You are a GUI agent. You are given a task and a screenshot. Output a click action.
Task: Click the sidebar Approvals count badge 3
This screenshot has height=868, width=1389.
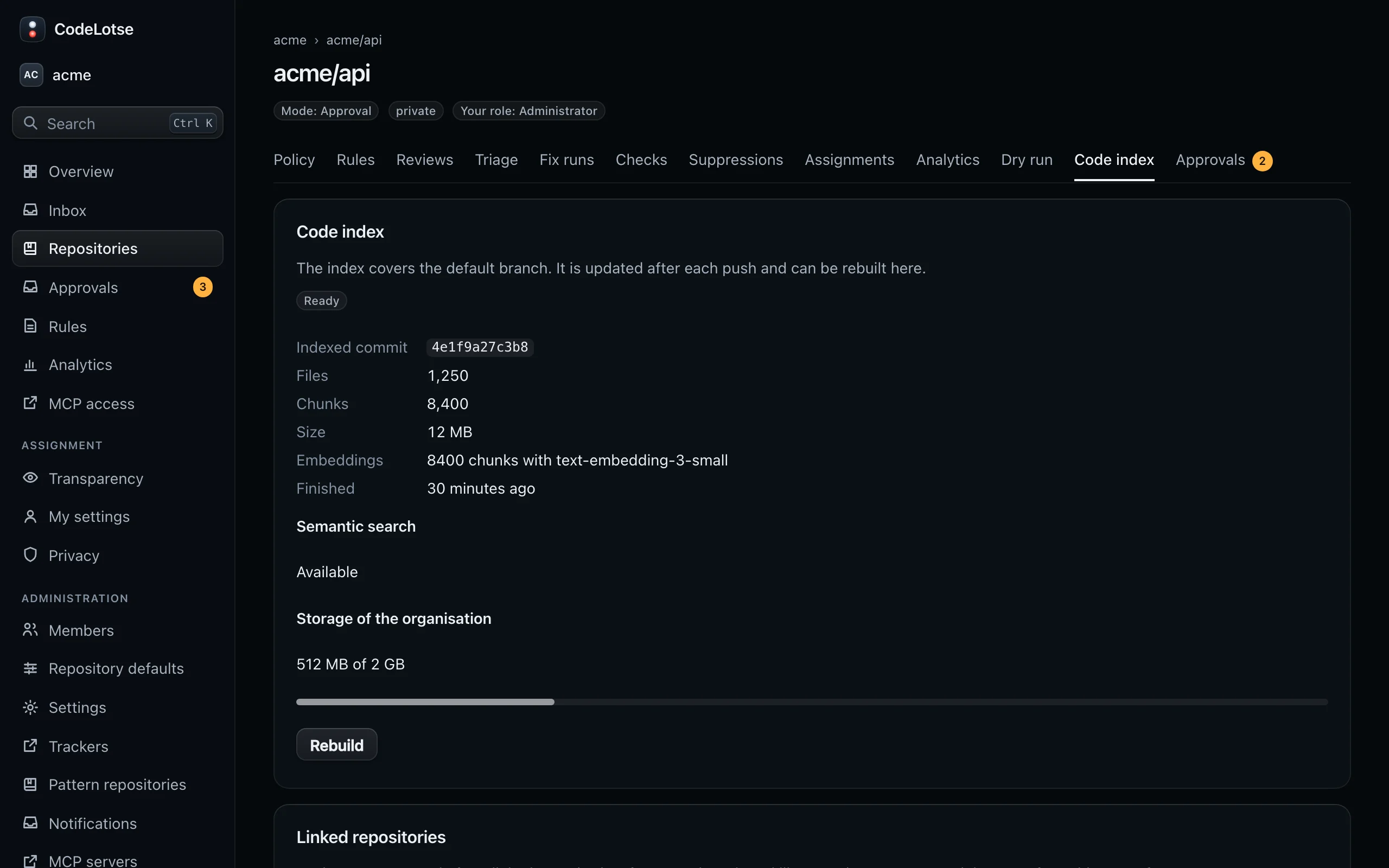pos(202,287)
